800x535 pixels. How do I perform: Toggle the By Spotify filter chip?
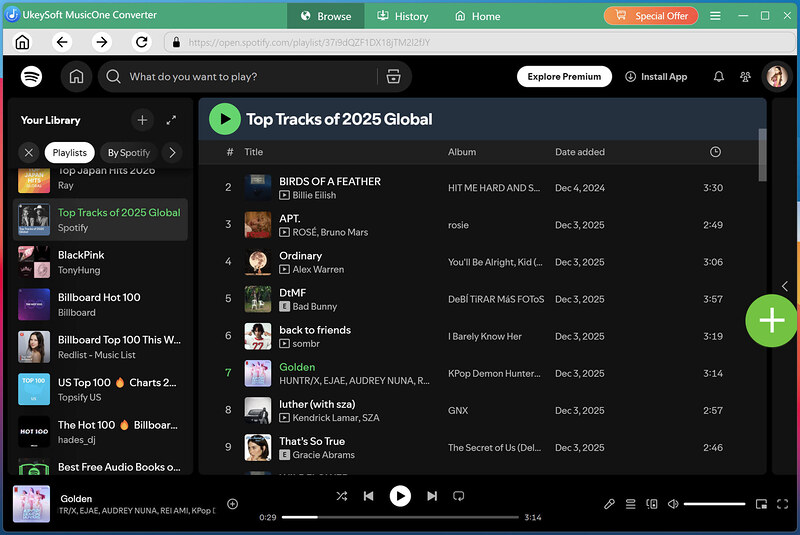pyautogui.click(x=129, y=152)
